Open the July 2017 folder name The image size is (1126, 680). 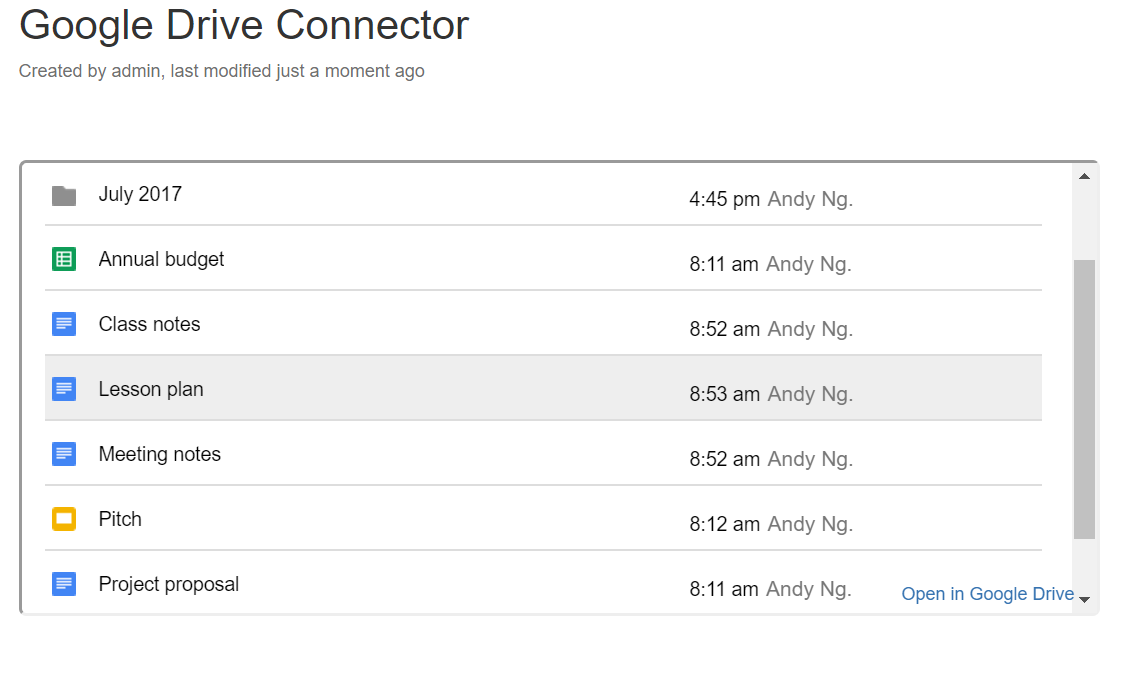140,194
